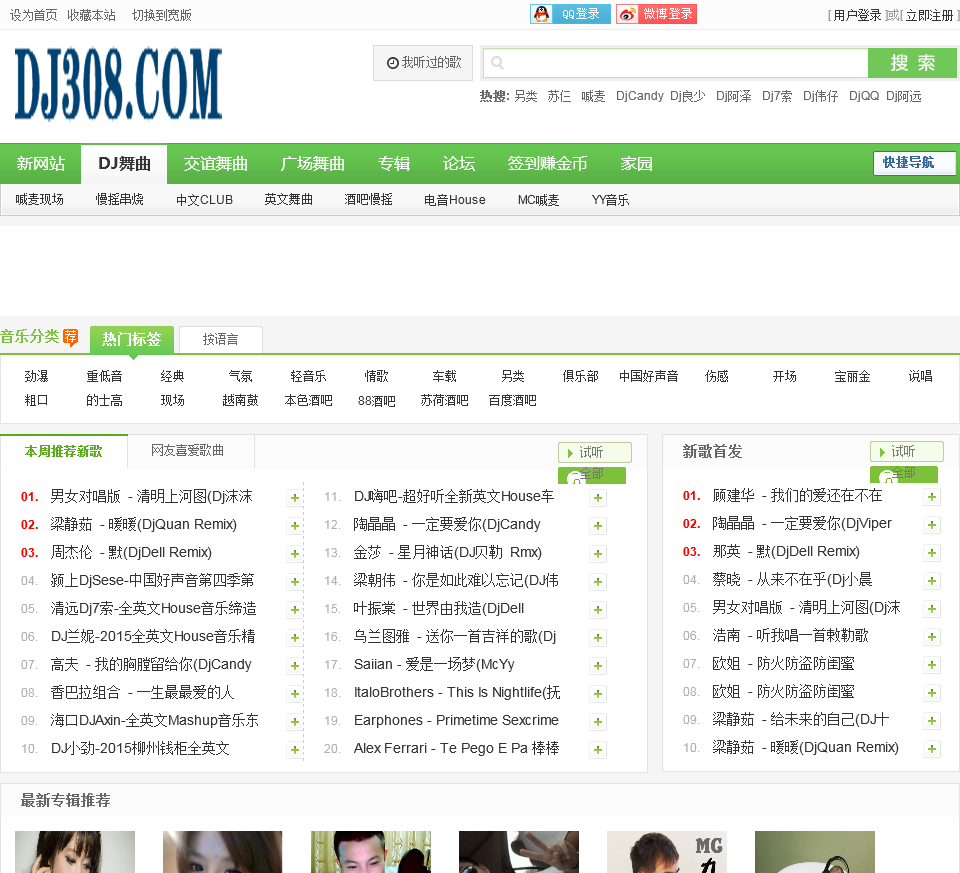Select 苏荷酒吧 tag
This screenshot has height=873, width=960.
[x=444, y=400]
